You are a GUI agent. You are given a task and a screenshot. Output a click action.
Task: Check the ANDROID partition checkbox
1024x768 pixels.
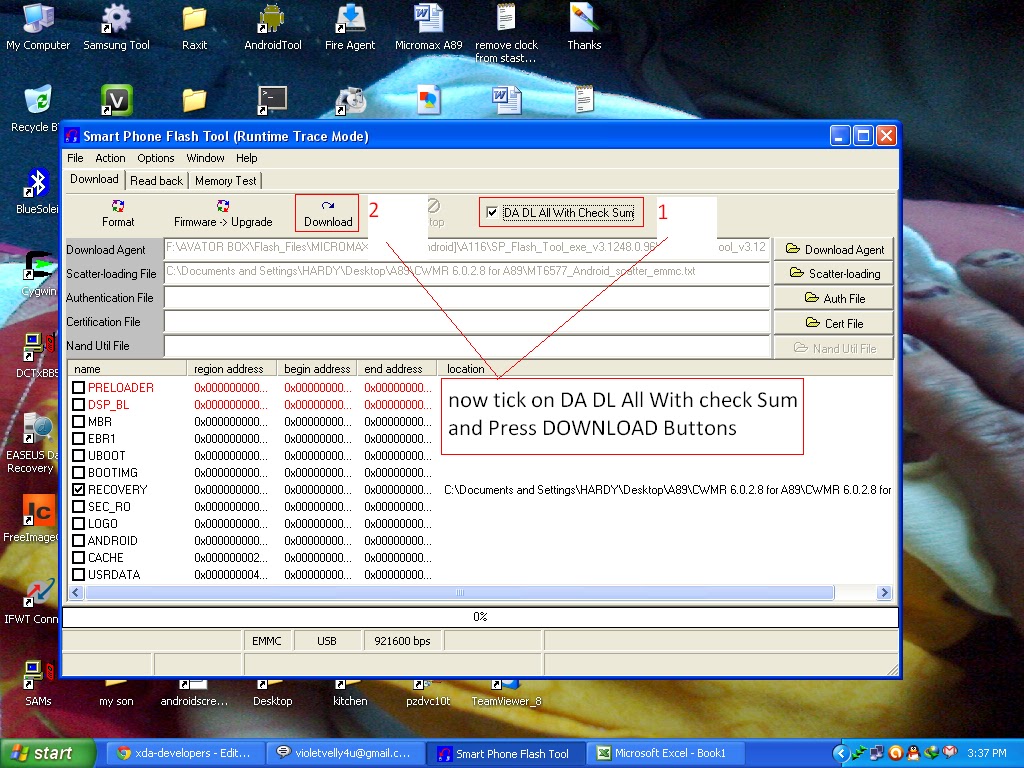click(x=78, y=540)
